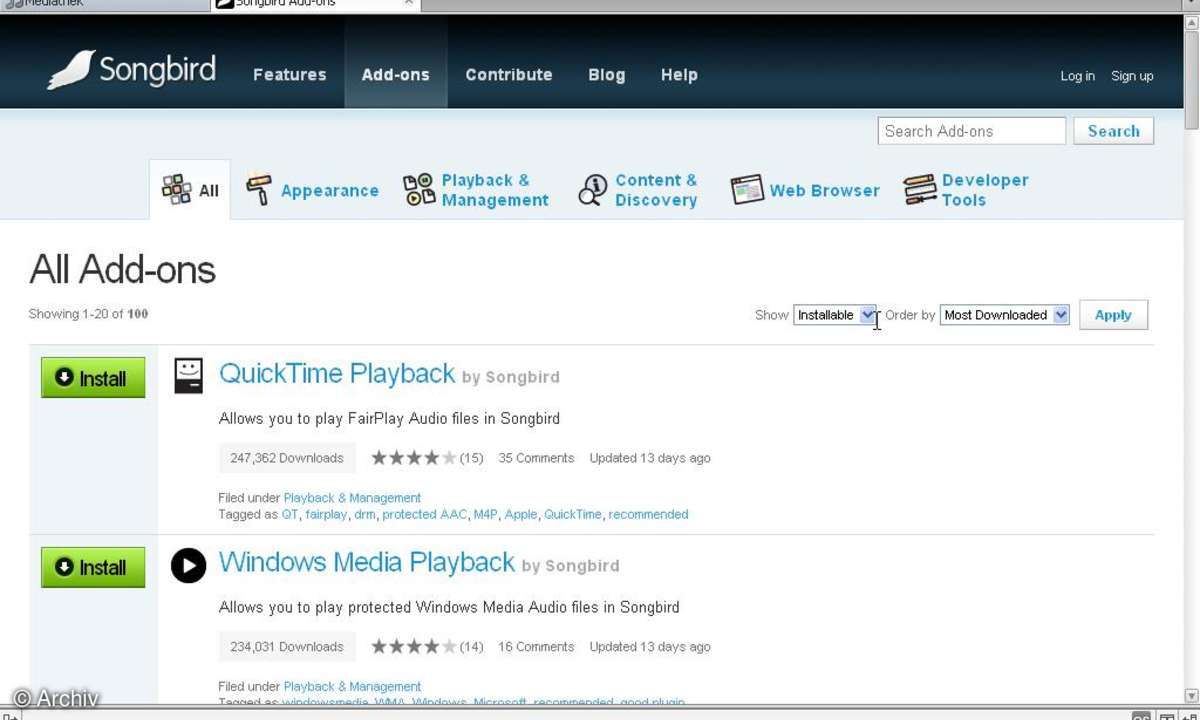Click the Apply button
This screenshot has height=720, width=1200.
pyautogui.click(x=1113, y=315)
